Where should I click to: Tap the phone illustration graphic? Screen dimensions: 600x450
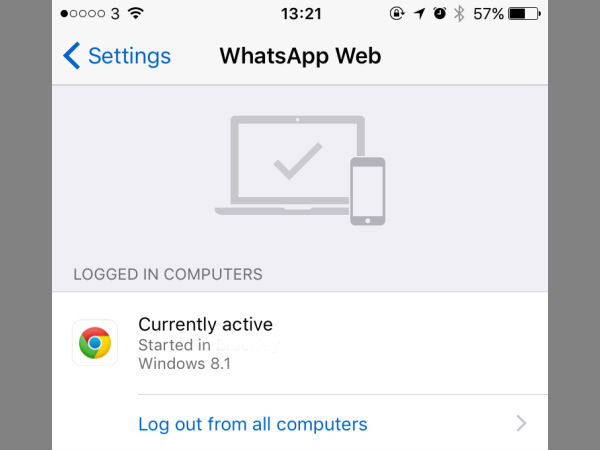pos(368,191)
